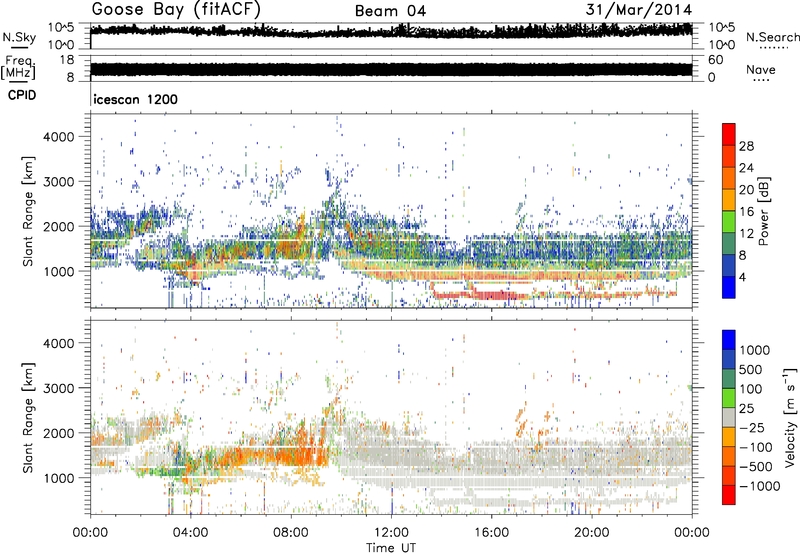Click the black frequency band in the Freq. panel
Viewport: 800px width, 554px height.
tap(391, 69)
